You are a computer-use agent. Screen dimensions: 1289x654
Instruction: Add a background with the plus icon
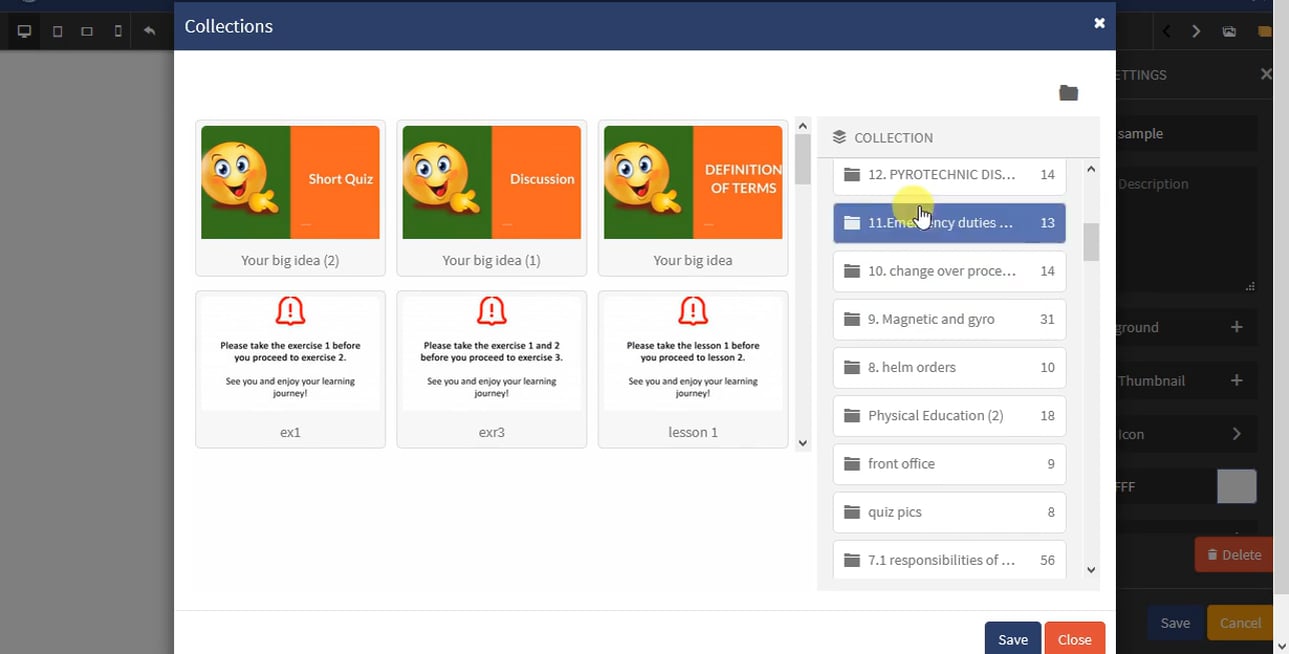[1237, 327]
